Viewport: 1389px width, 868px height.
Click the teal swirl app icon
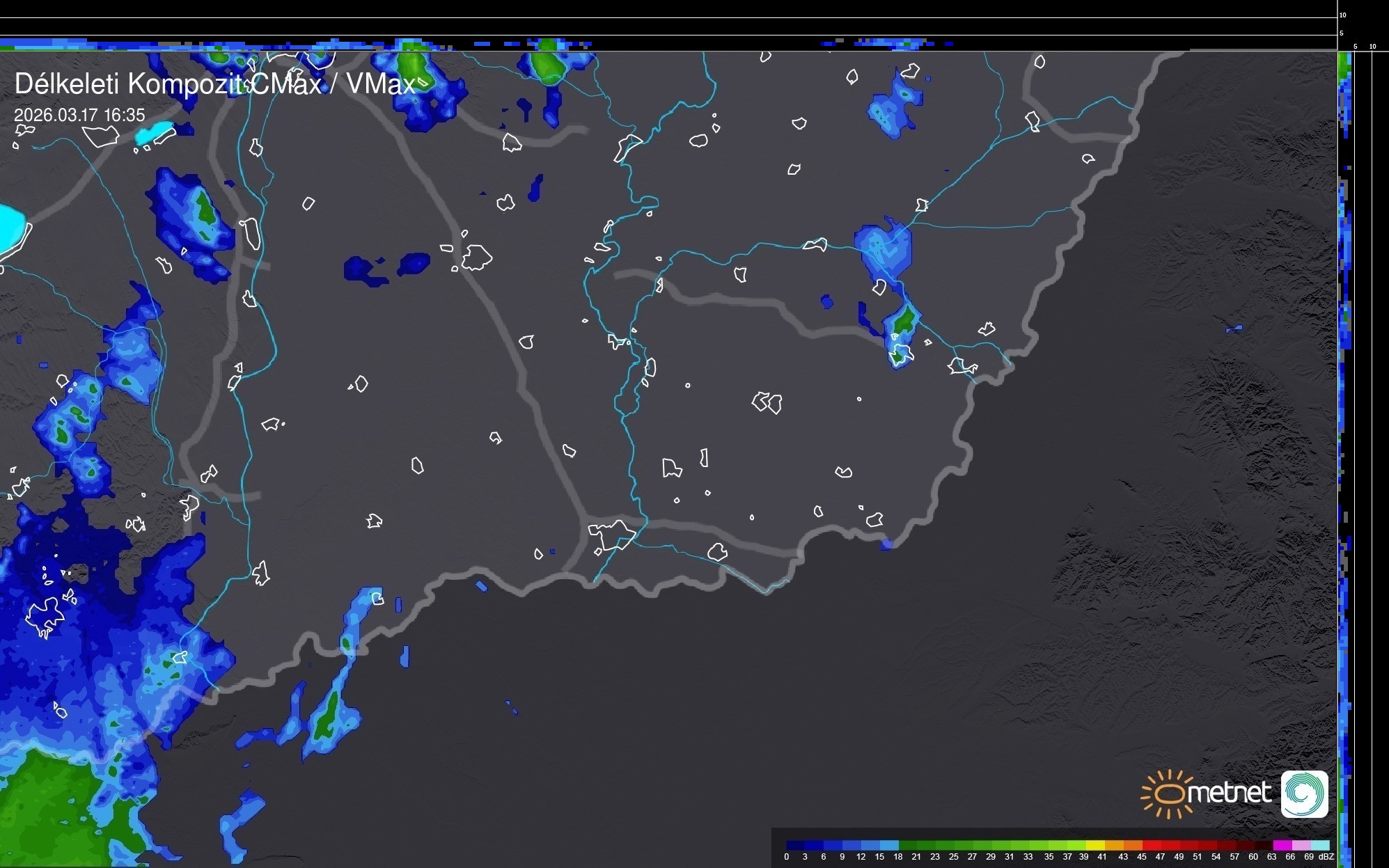1304,794
